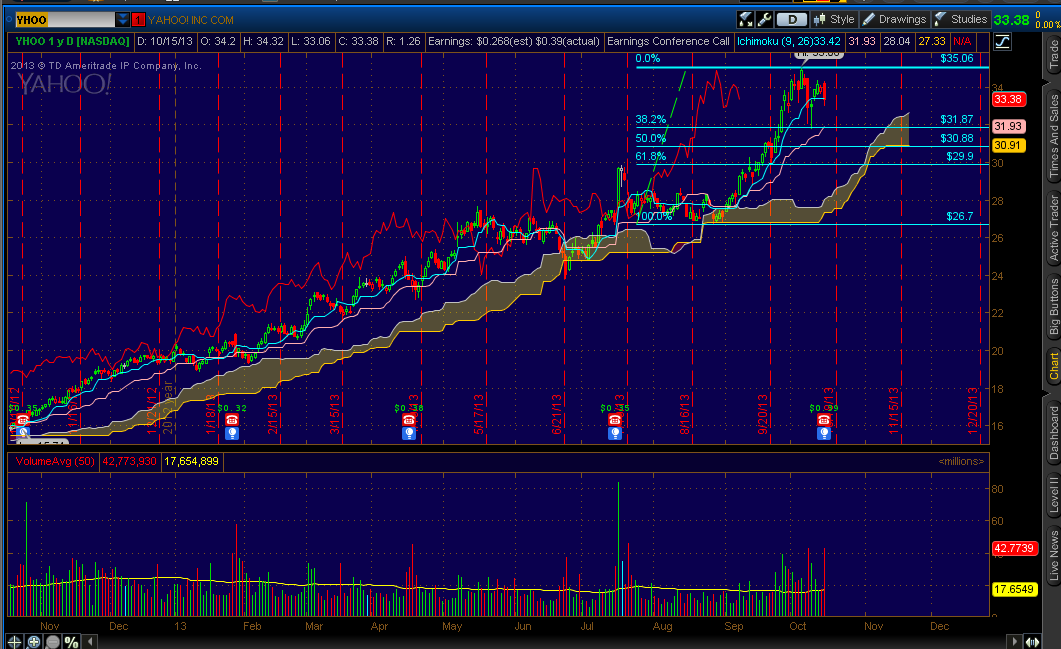Click the 30.91 yellow price bubble
The width and height of the screenshot is (1061, 649).
pos(1008,146)
